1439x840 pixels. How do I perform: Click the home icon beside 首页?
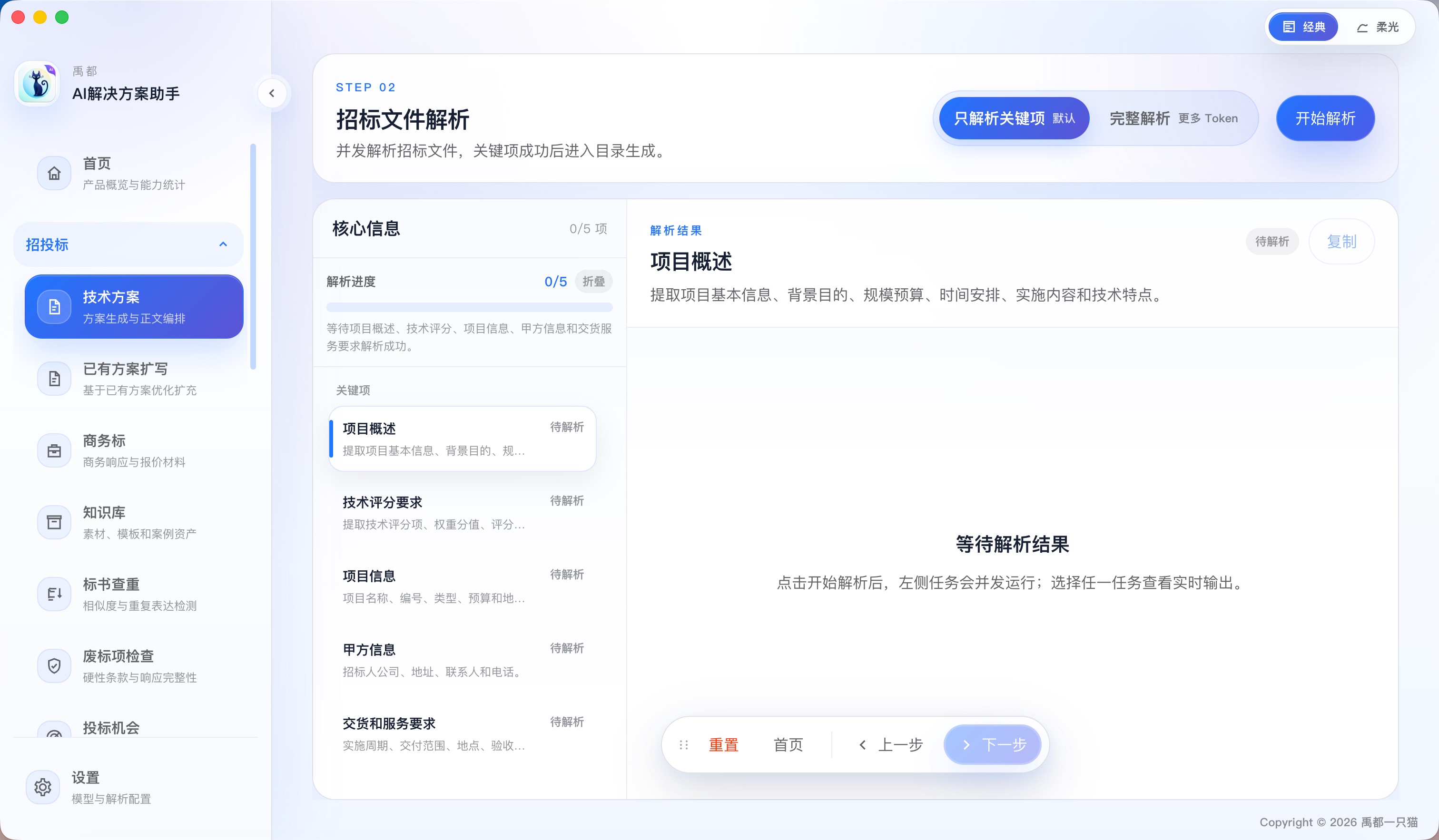click(x=54, y=173)
